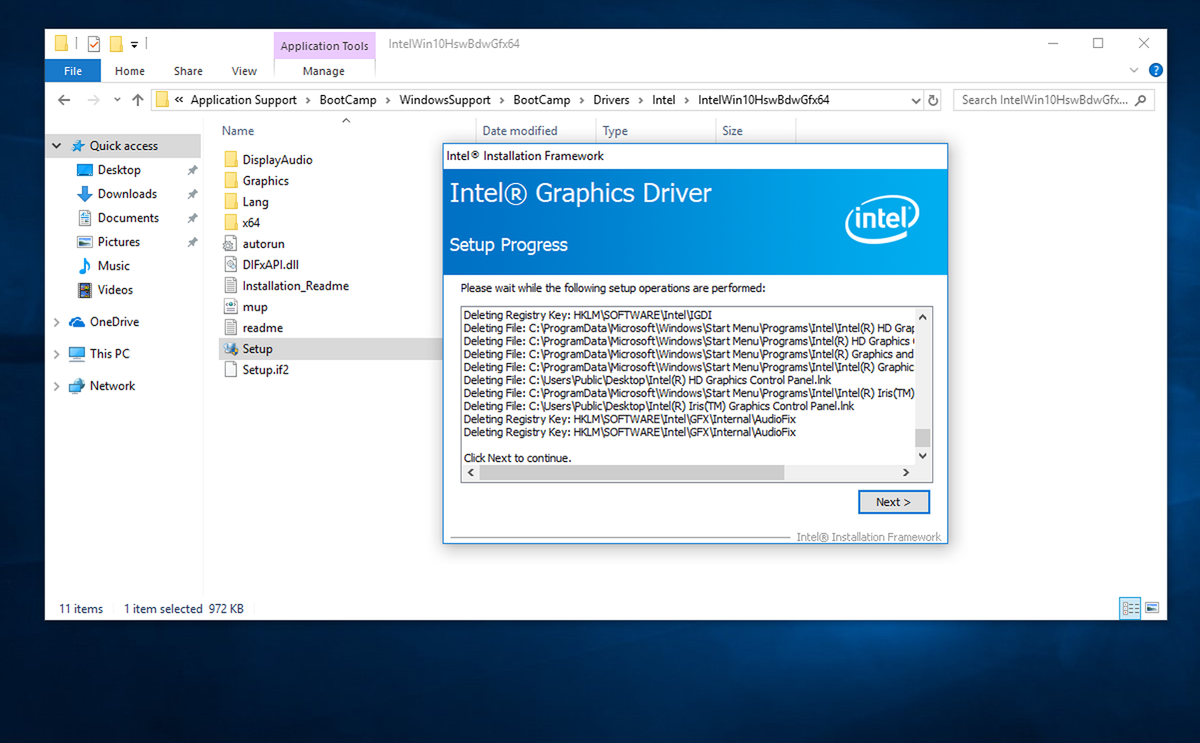Click the setup log horizontal scrollbar thumb
The height and width of the screenshot is (743, 1200).
[631, 473]
